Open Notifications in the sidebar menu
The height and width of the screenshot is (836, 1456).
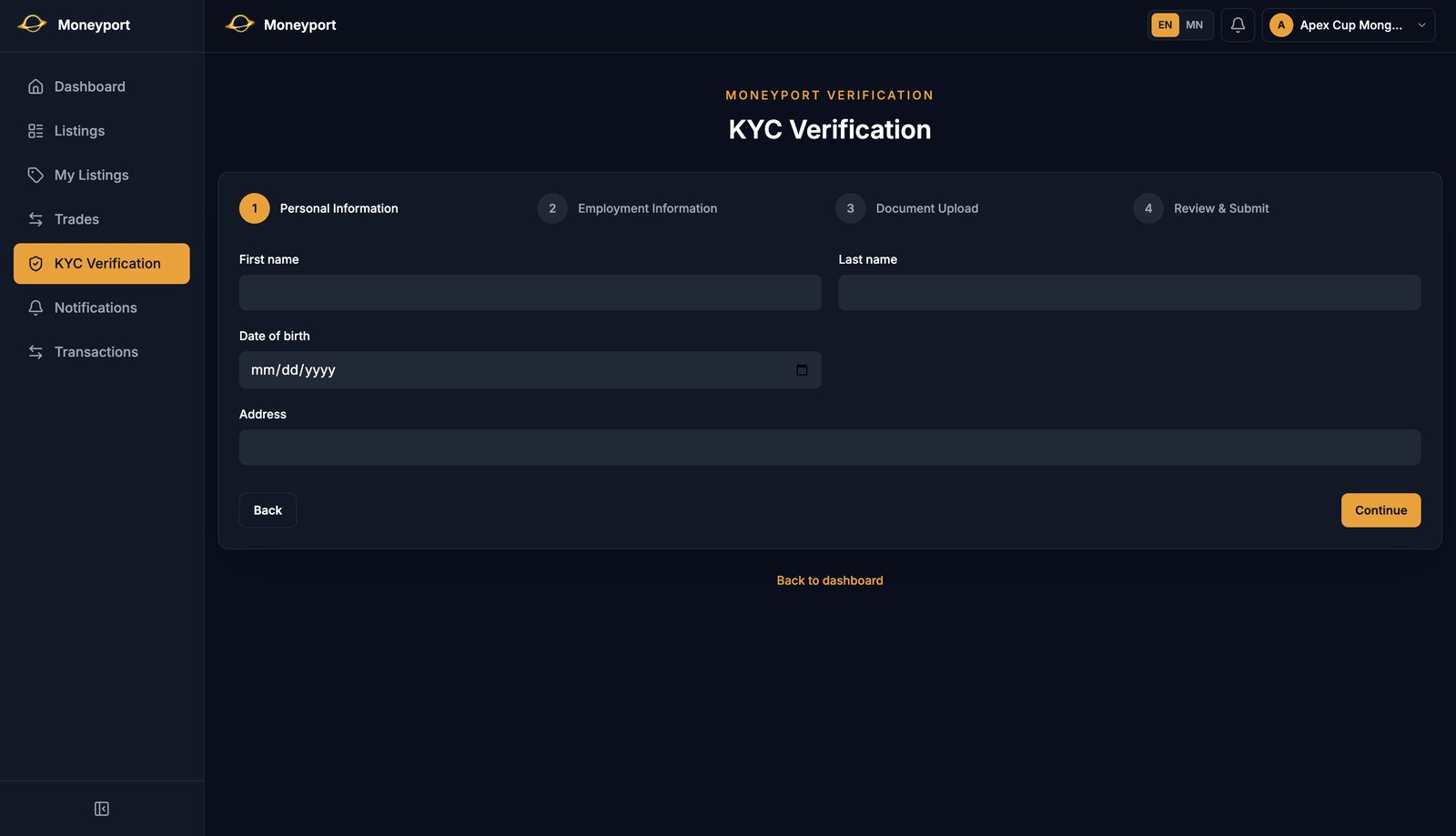point(102,307)
